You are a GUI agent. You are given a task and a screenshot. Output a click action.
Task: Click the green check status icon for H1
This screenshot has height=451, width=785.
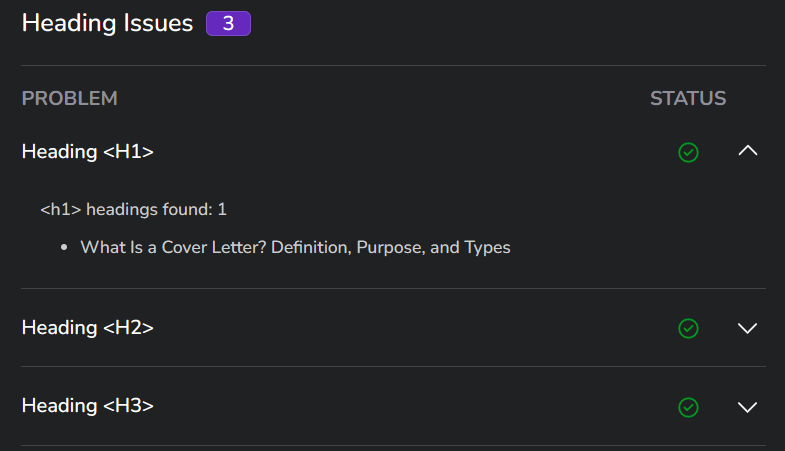(x=688, y=152)
